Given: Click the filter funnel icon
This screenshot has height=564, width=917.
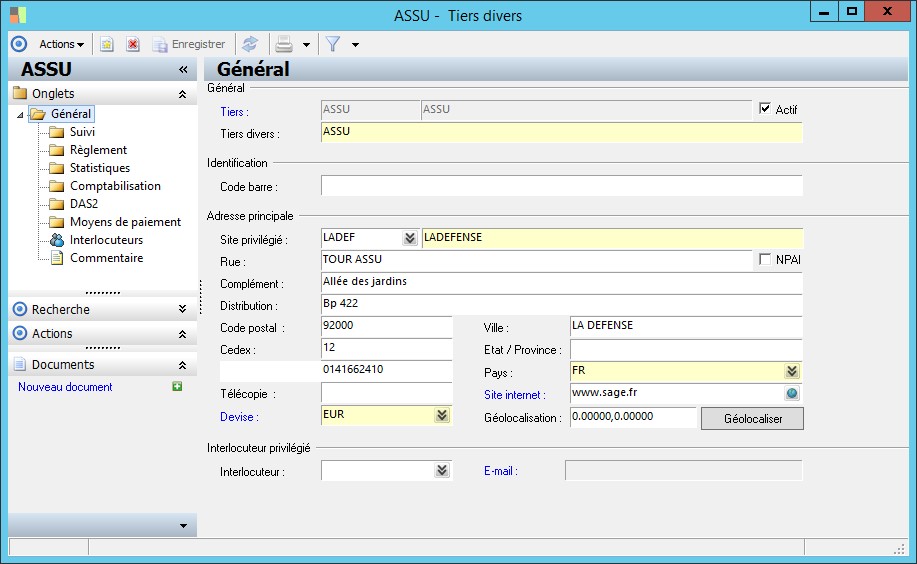Looking at the screenshot, I should click(x=333, y=44).
